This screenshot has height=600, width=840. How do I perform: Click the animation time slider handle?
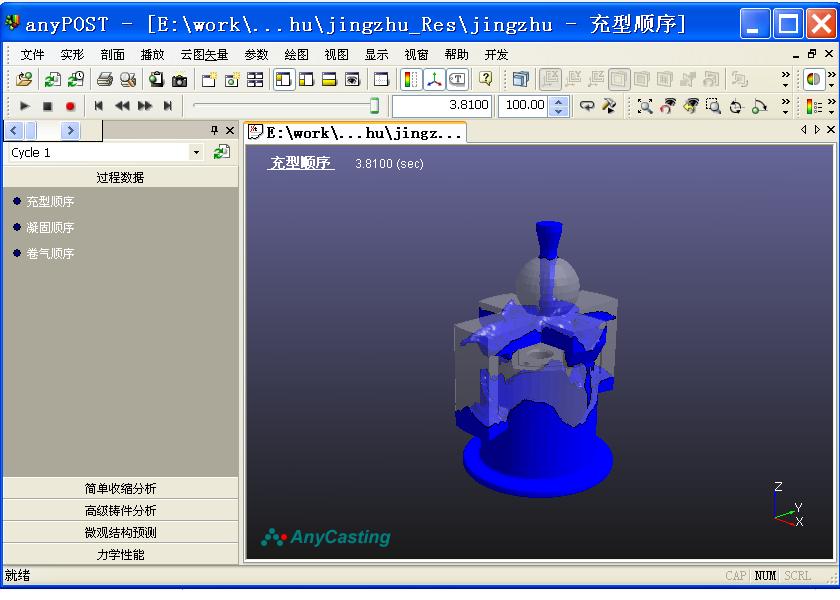click(x=374, y=106)
